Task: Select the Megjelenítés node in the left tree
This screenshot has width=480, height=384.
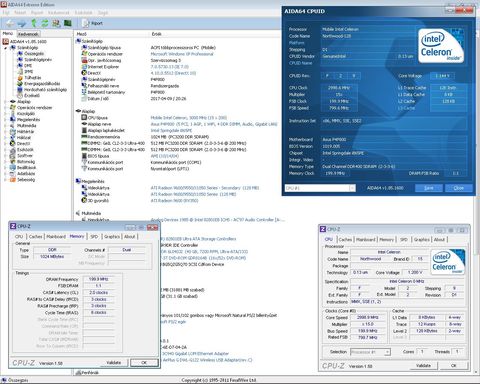Action: 28,119
